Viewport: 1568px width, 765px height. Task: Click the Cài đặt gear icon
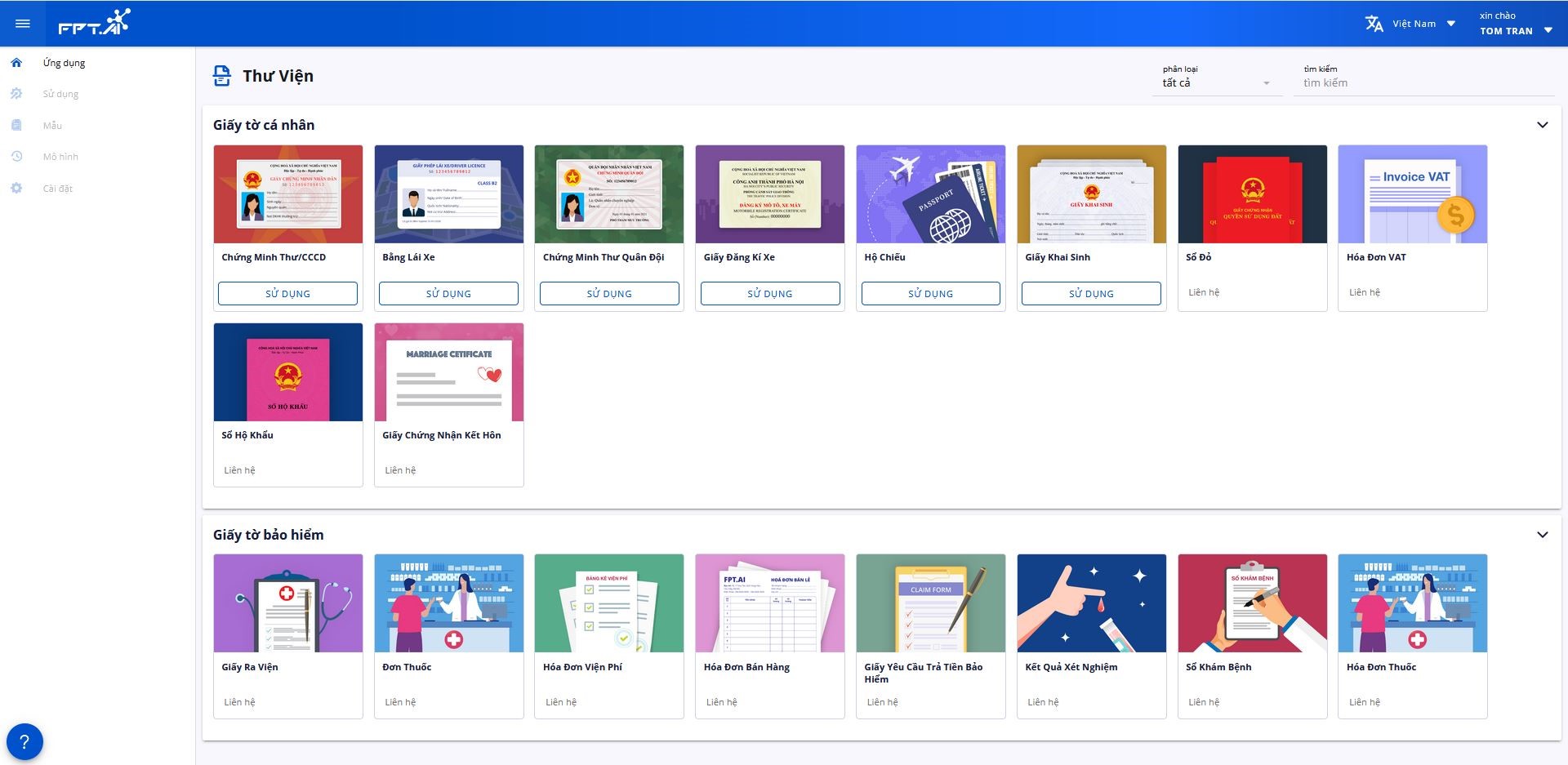(16, 189)
